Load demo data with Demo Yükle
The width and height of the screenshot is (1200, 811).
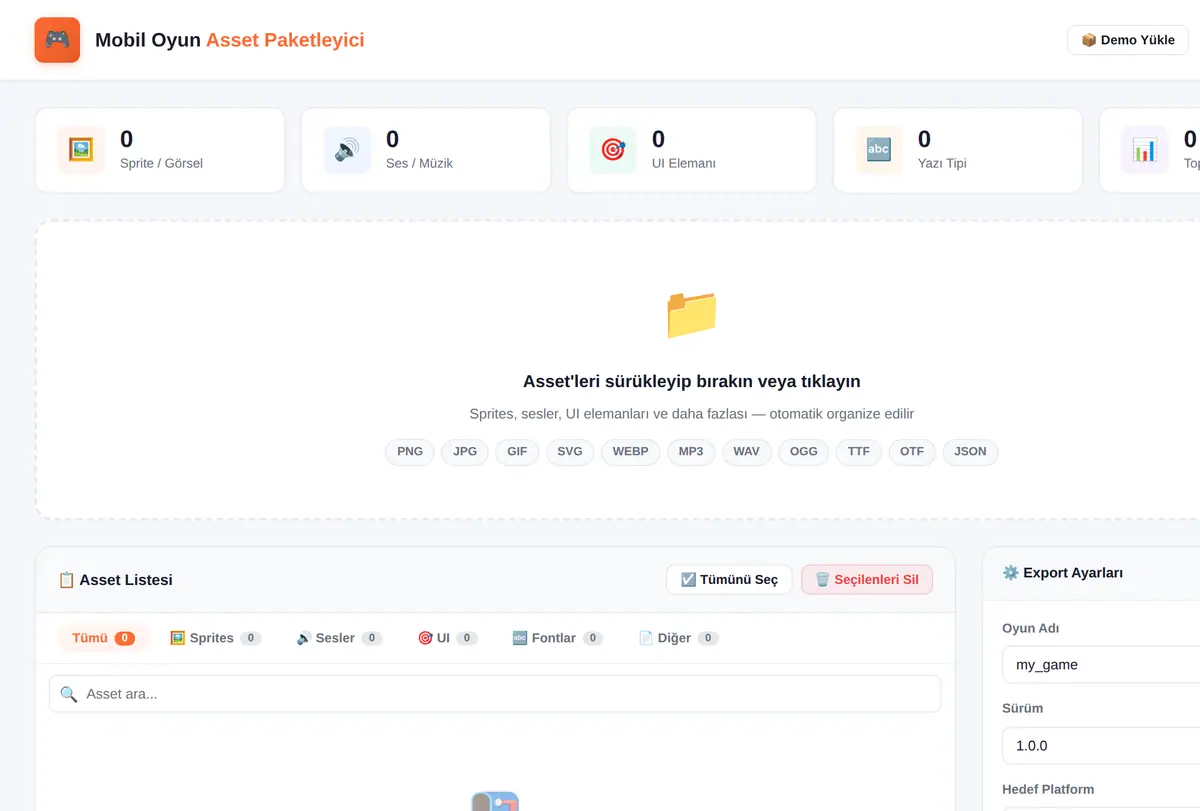1128,40
